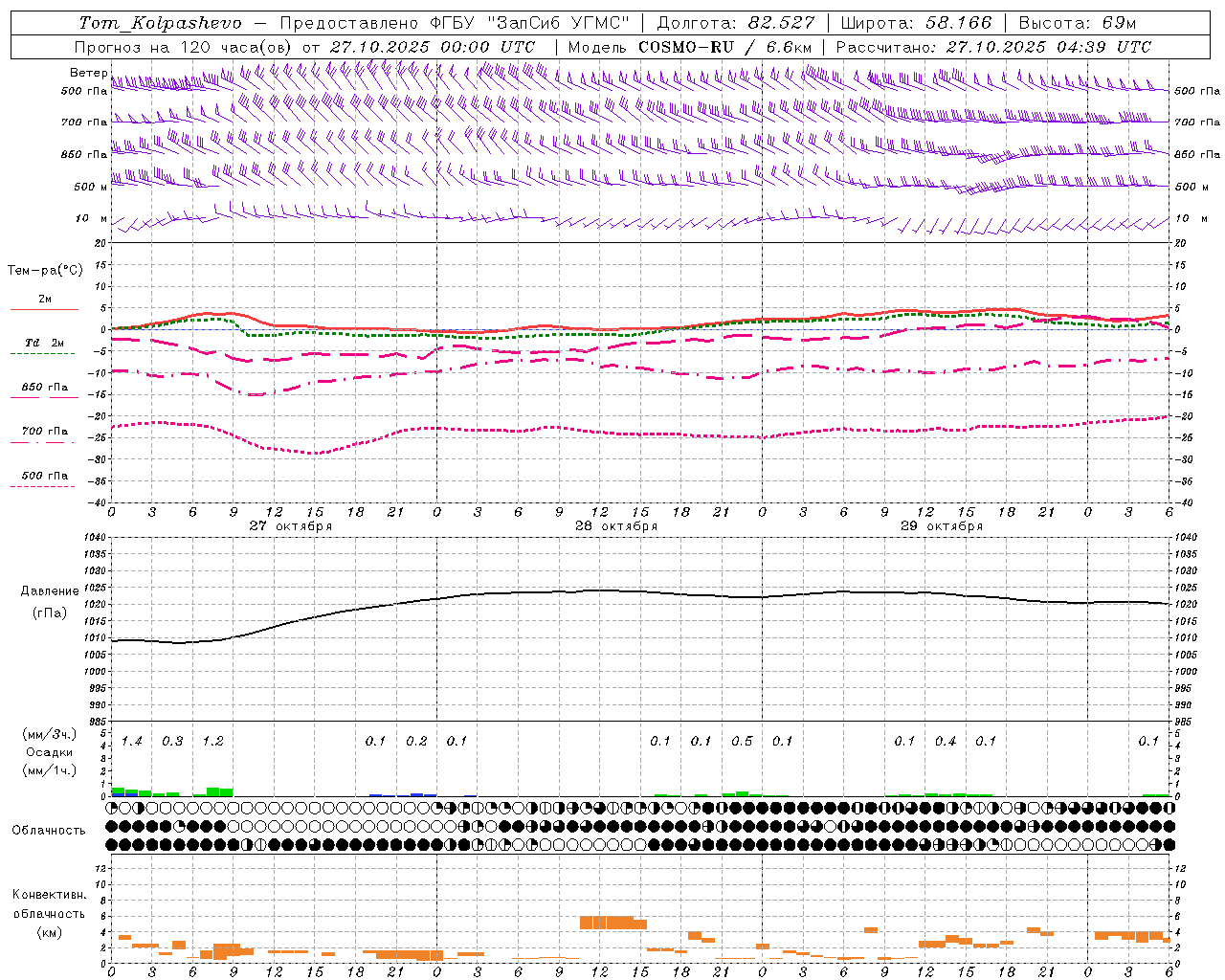The width and height of the screenshot is (1225, 980).
Task: Click the '28 октября' date label
Action: (x=615, y=526)
